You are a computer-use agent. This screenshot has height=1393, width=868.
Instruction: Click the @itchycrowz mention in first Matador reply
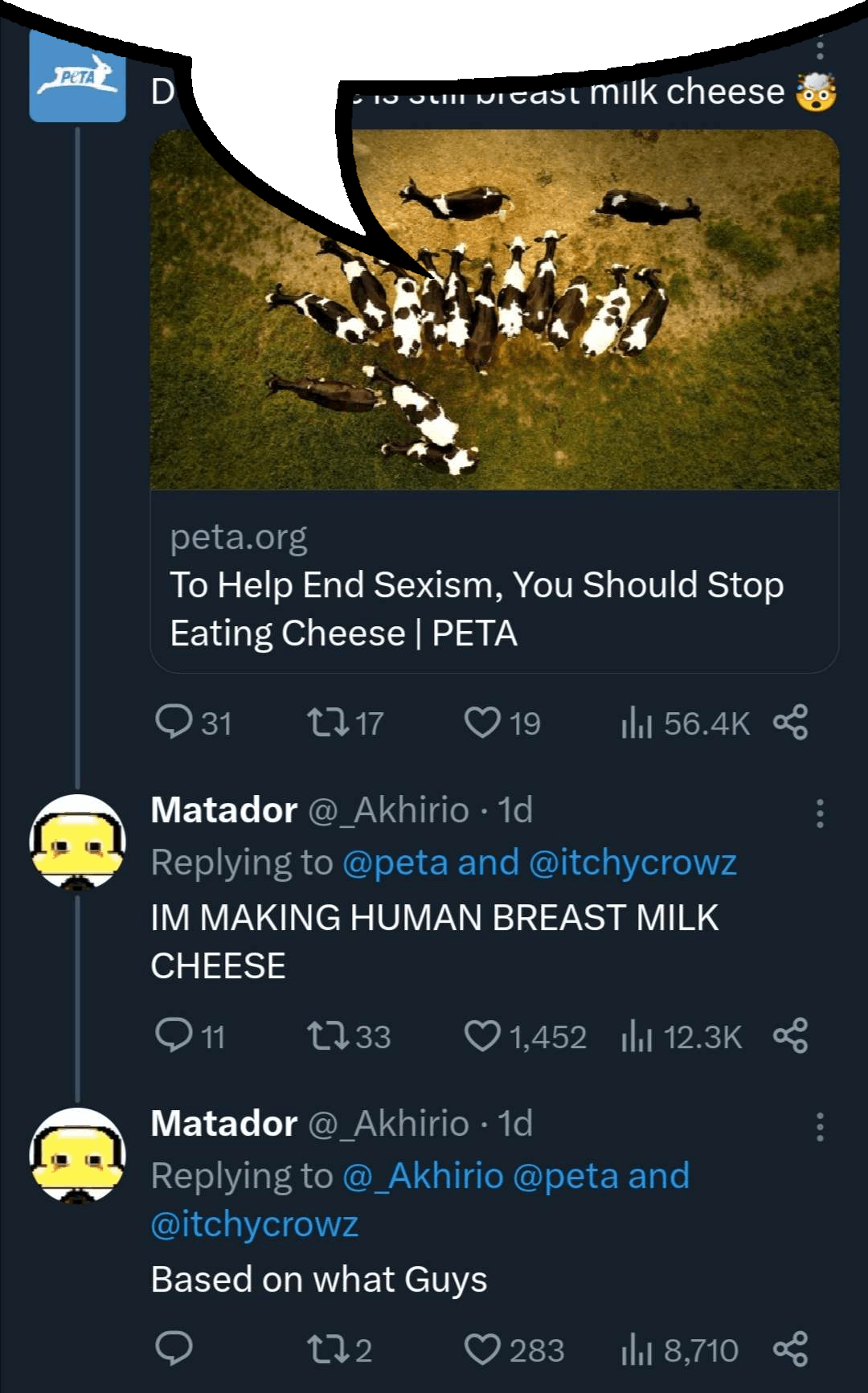[633, 862]
